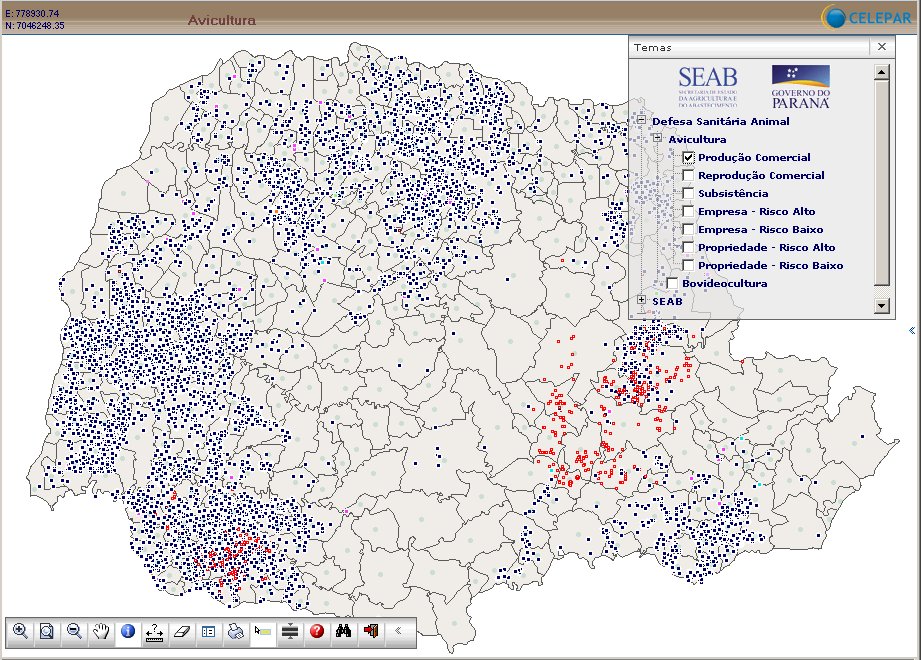
Task: Click the blue info identify tool
Action: click(x=128, y=631)
